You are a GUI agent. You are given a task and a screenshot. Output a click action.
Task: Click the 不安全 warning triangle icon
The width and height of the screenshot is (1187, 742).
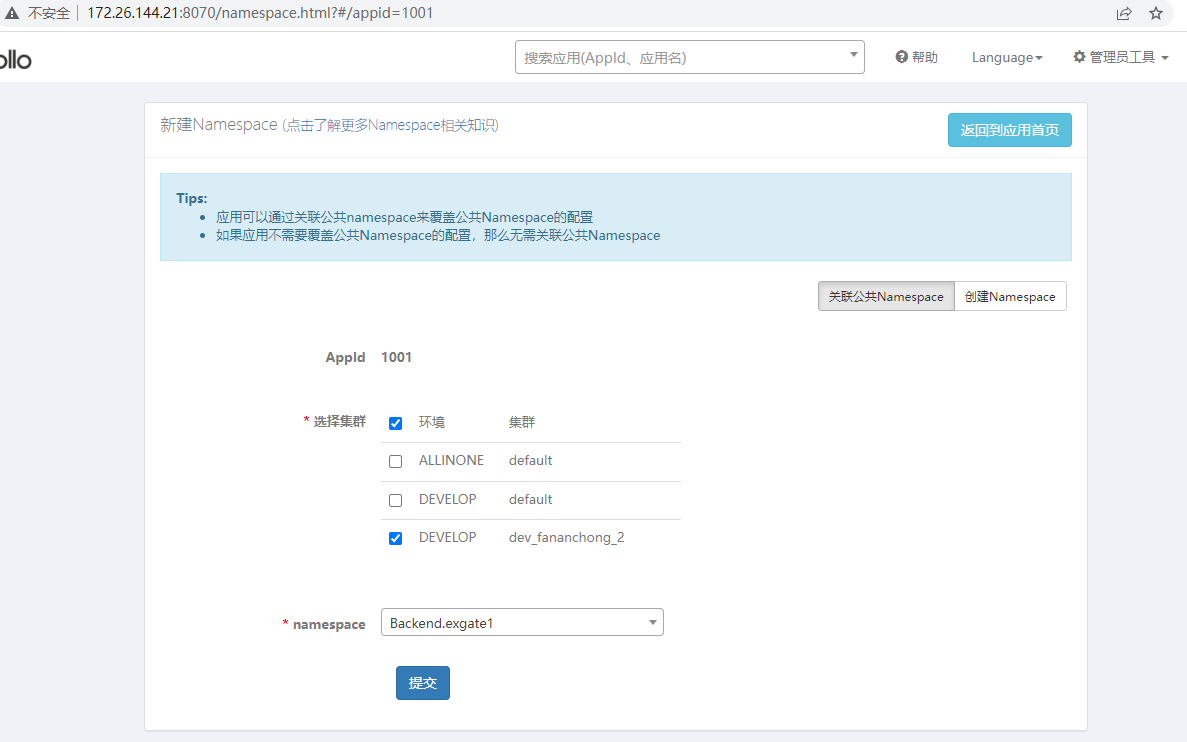(x=12, y=12)
